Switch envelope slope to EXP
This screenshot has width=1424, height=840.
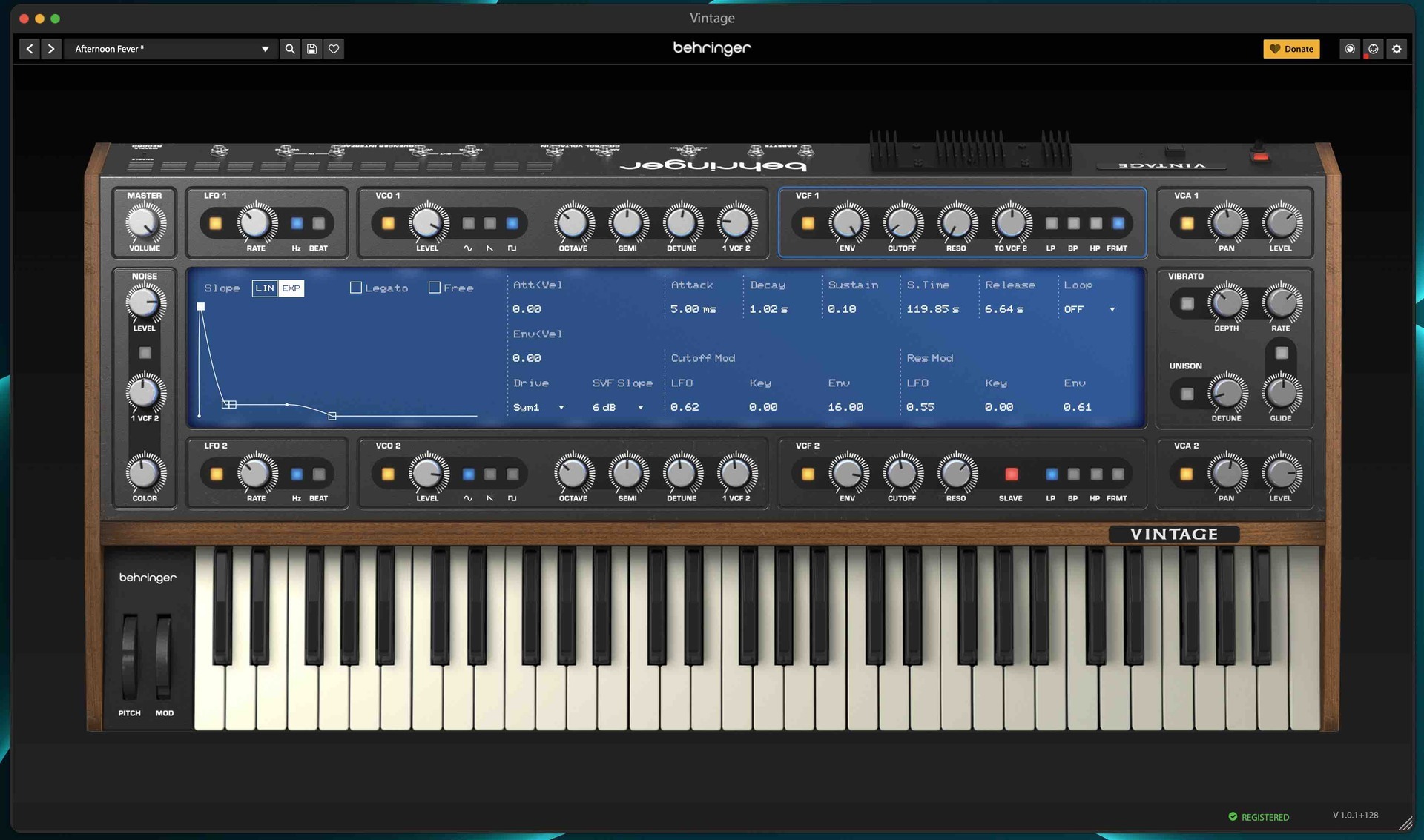(292, 288)
